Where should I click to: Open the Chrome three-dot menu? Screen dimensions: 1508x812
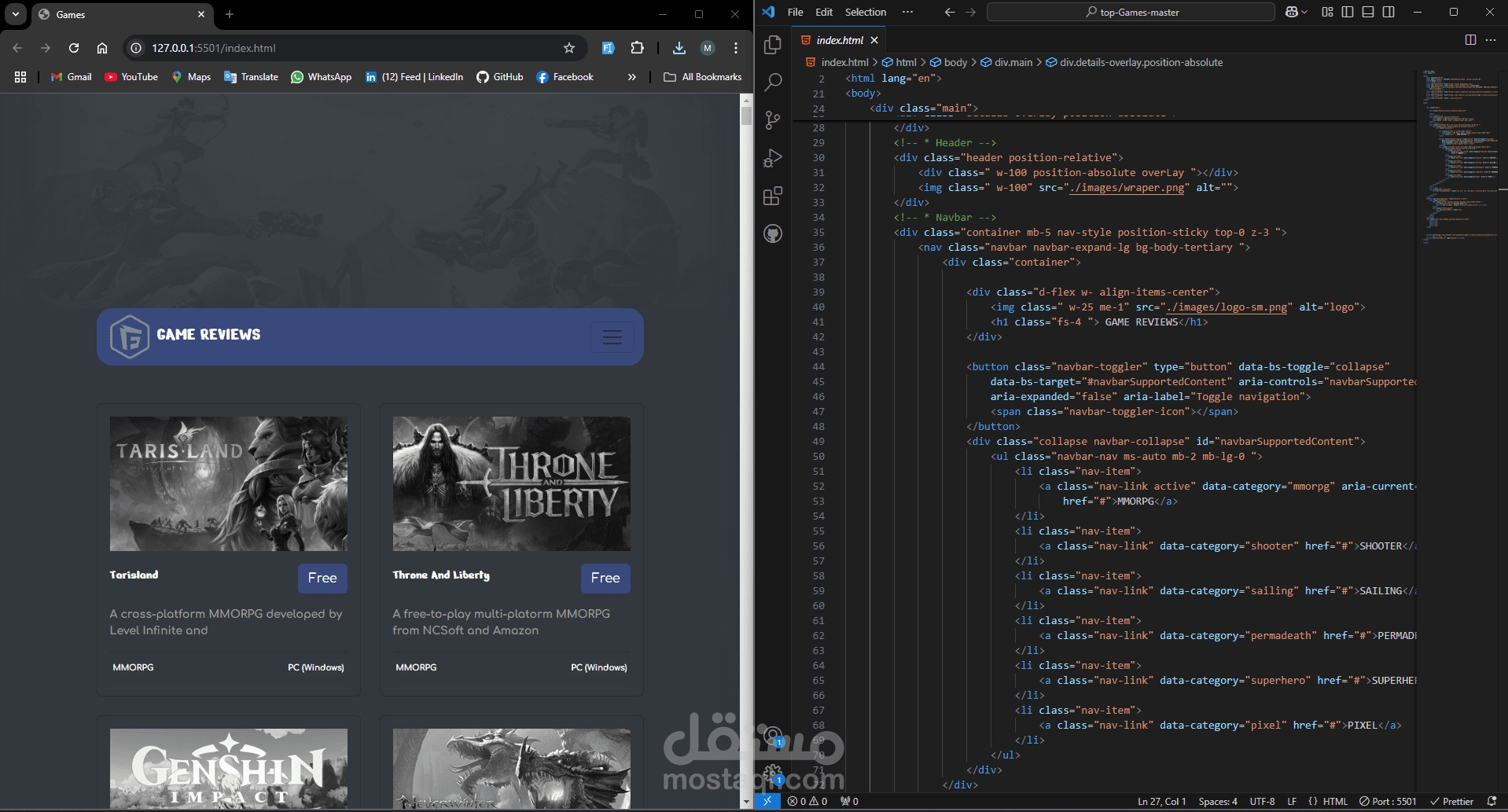[x=736, y=48]
